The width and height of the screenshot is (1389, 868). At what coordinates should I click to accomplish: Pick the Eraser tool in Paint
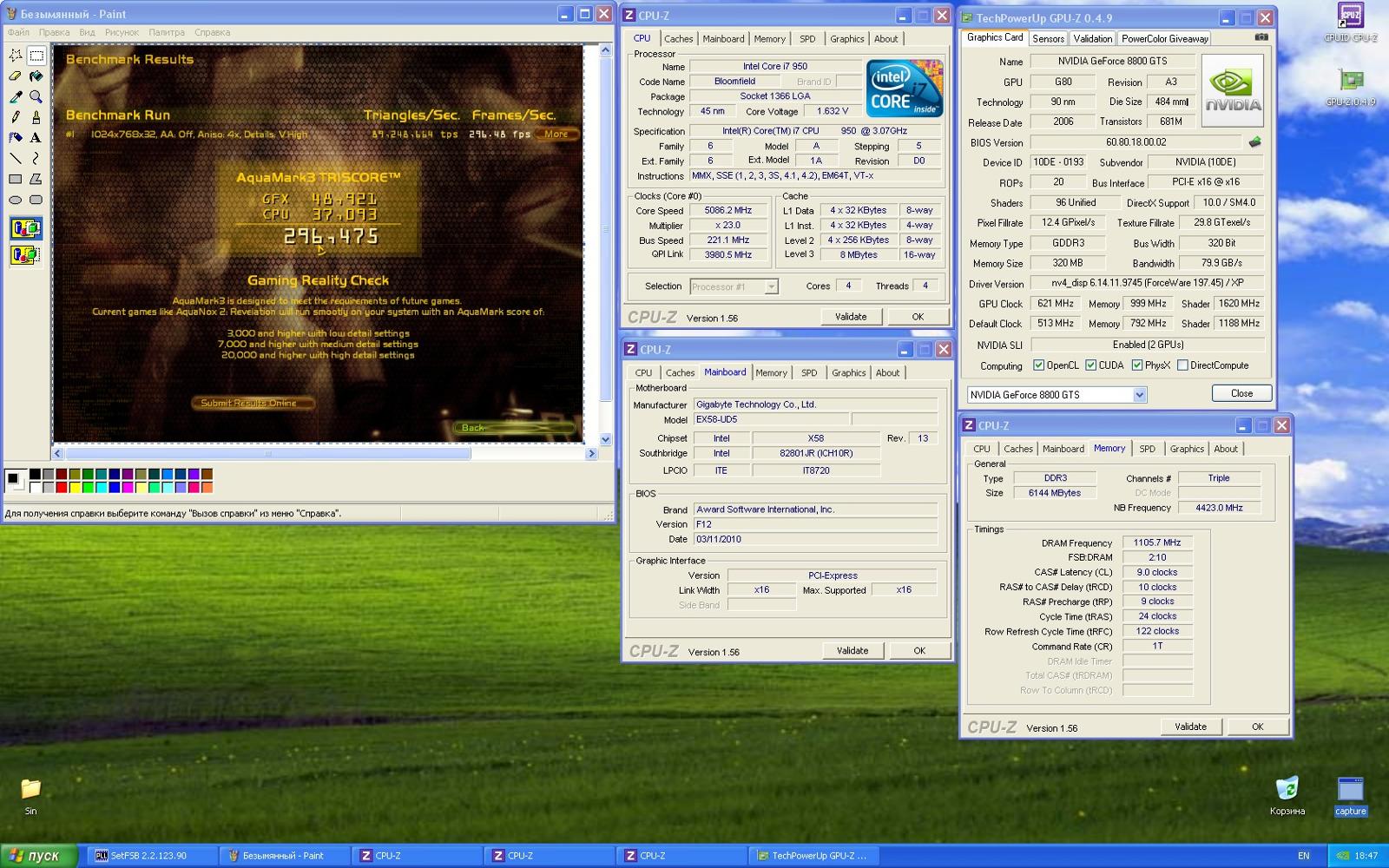(x=16, y=76)
